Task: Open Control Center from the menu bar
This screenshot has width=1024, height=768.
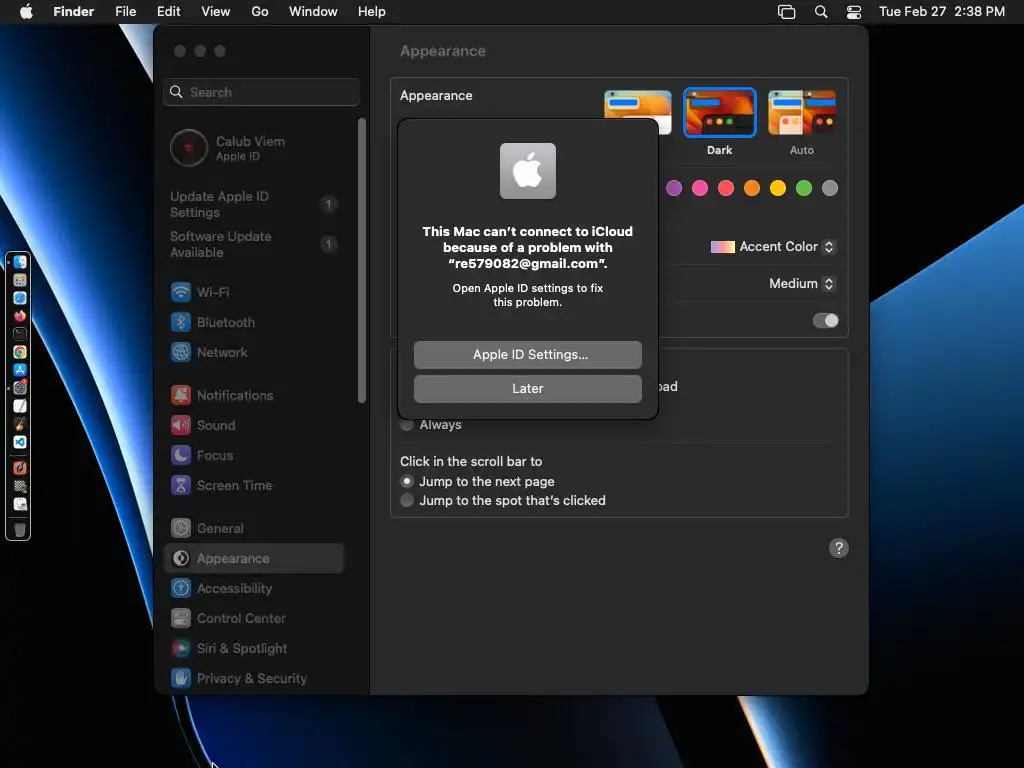Action: click(x=854, y=12)
